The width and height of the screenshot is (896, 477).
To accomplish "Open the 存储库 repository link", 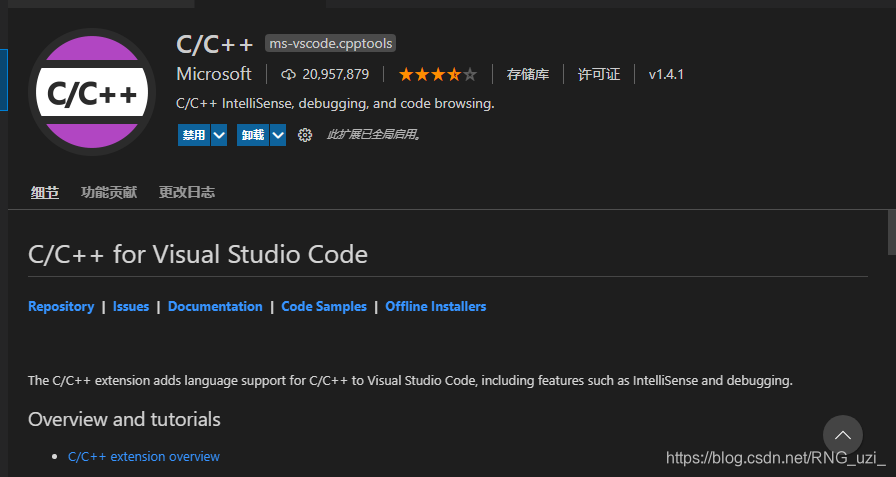I will click(x=527, y=74).
